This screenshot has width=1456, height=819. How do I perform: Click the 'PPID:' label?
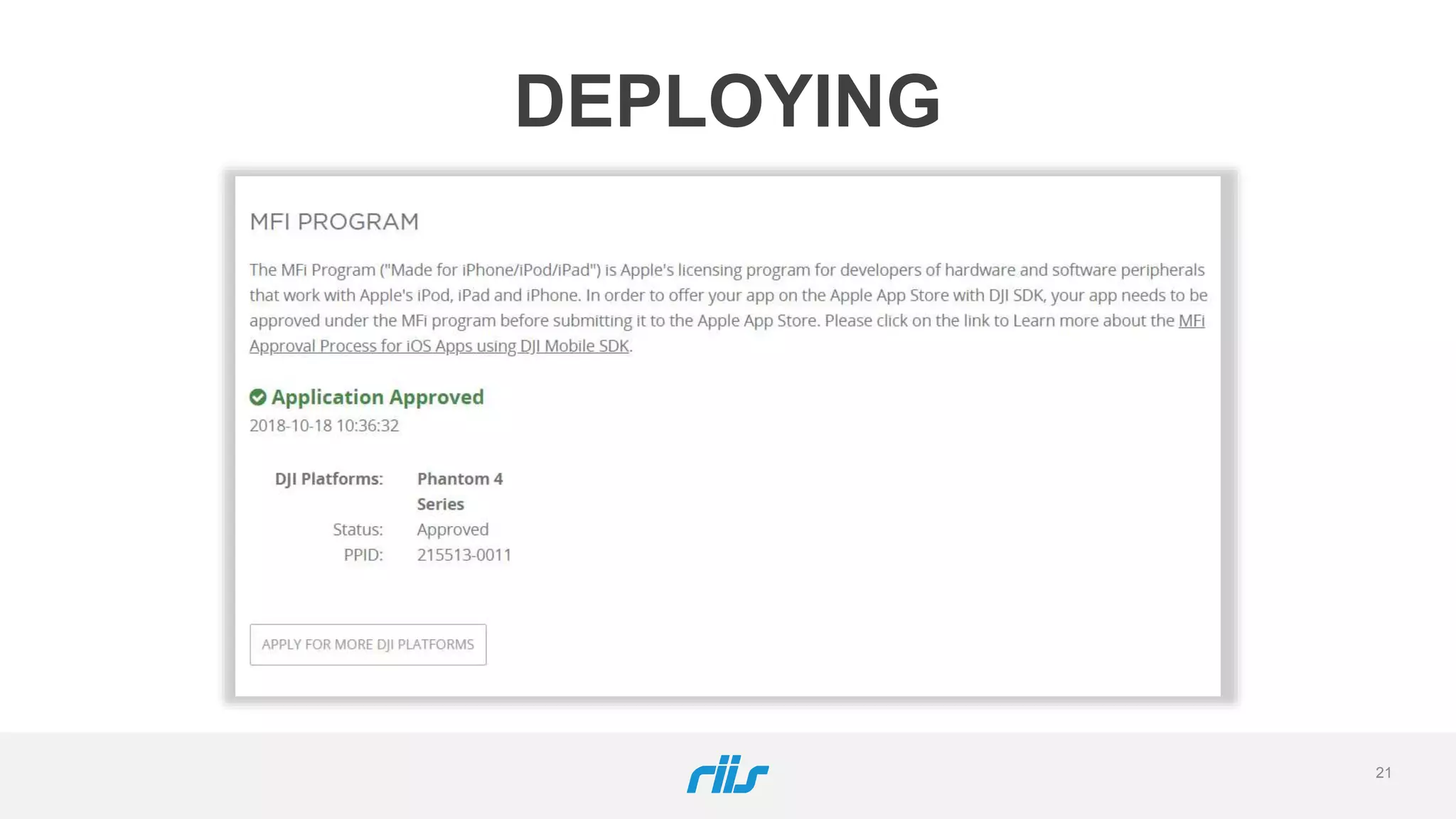[x=363, y=555]
